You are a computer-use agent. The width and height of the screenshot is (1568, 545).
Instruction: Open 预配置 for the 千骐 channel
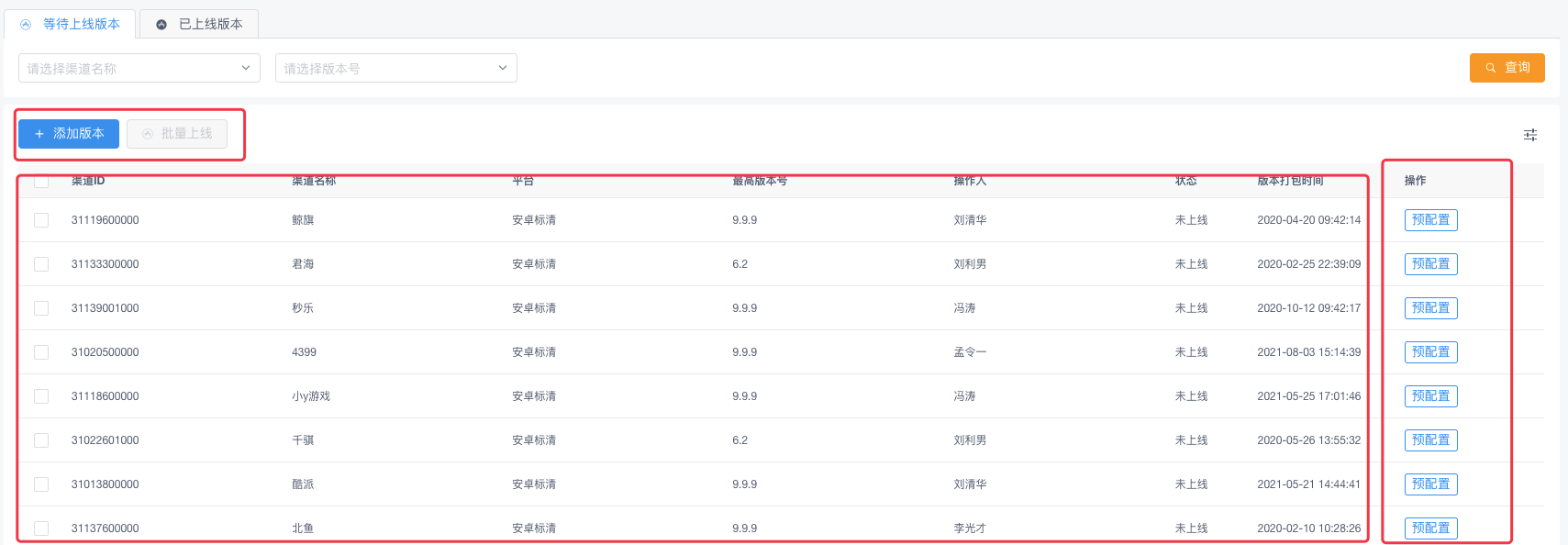point(1430,440)
